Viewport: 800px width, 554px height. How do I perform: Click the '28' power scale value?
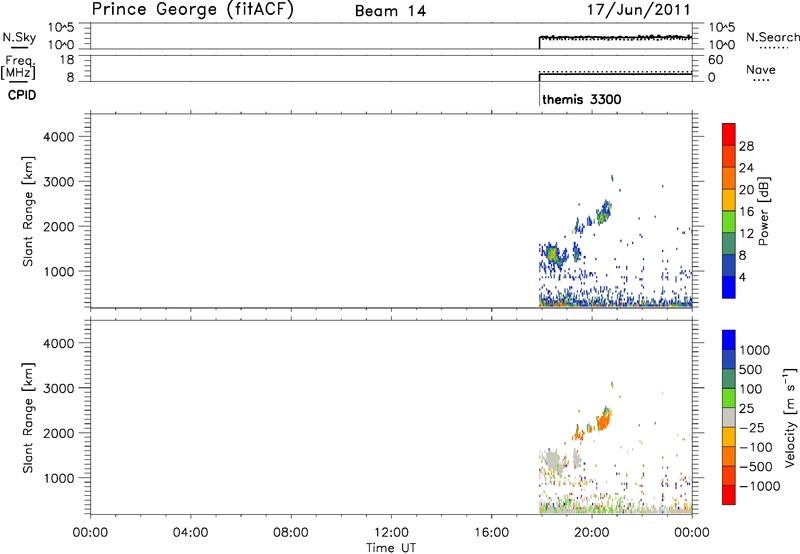746,146
